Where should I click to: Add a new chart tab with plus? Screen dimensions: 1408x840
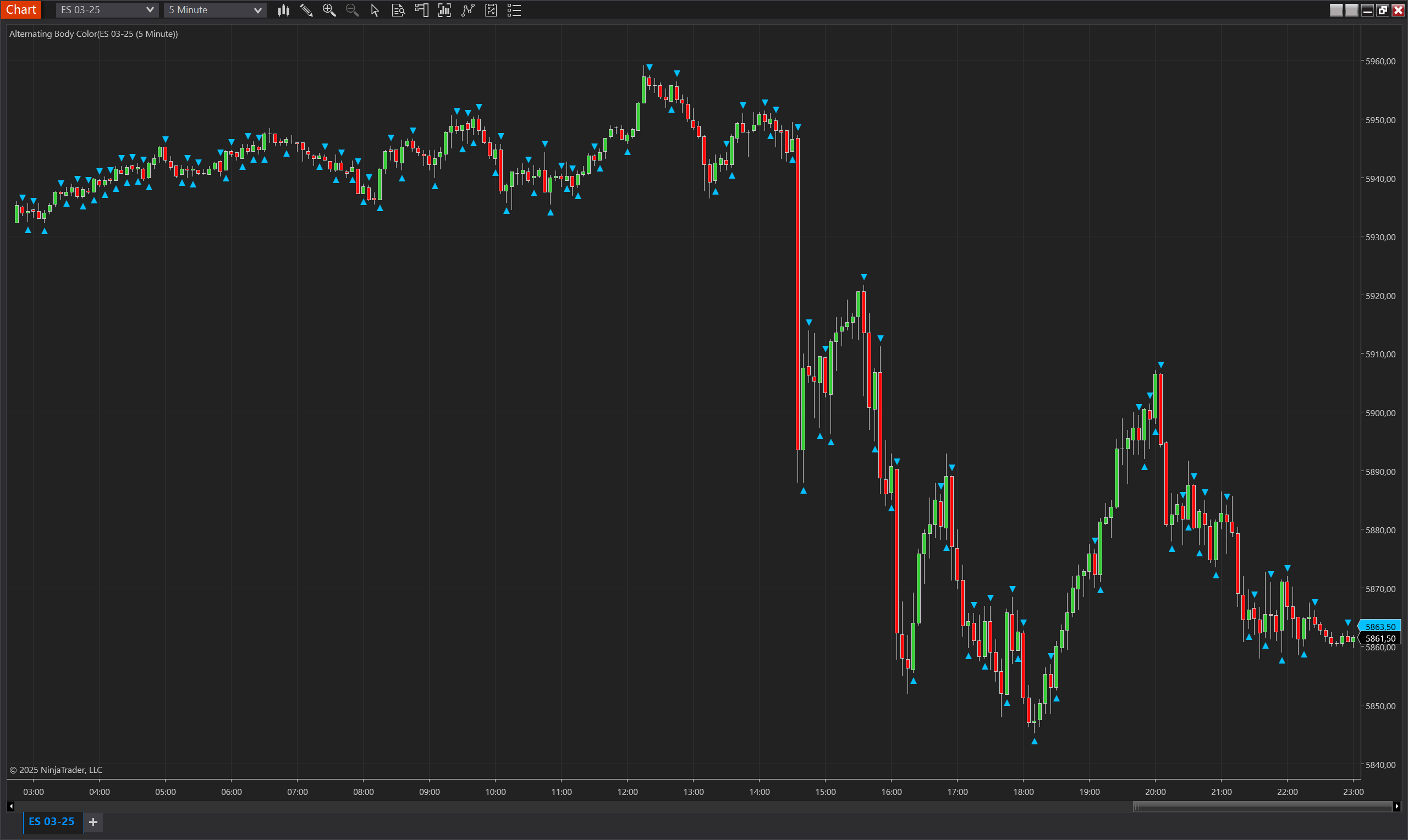94,822
